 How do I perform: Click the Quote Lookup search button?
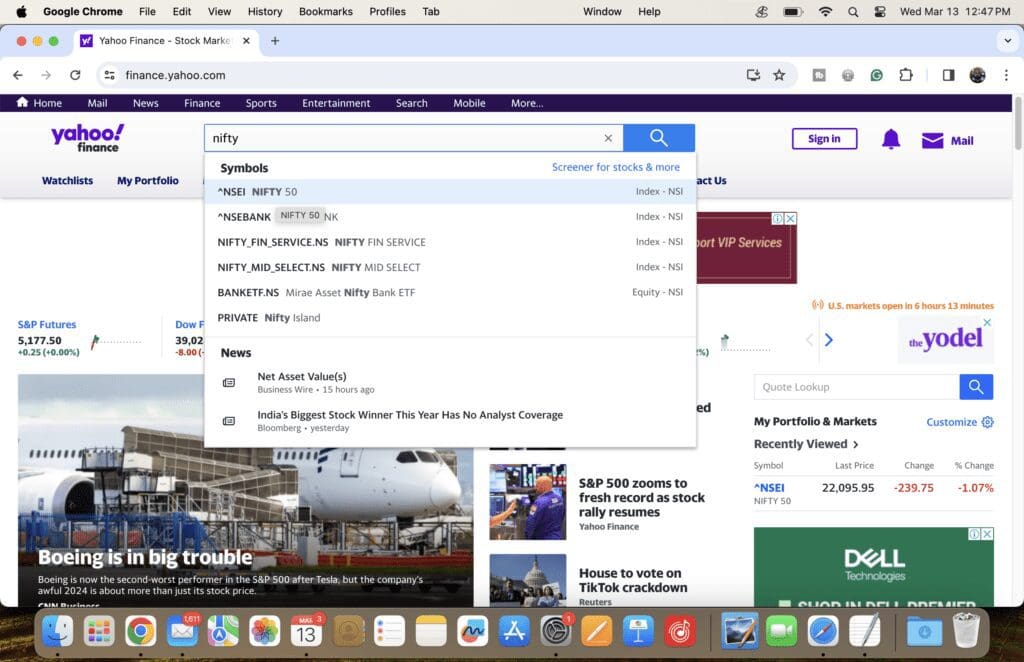(x=976, y=386)
